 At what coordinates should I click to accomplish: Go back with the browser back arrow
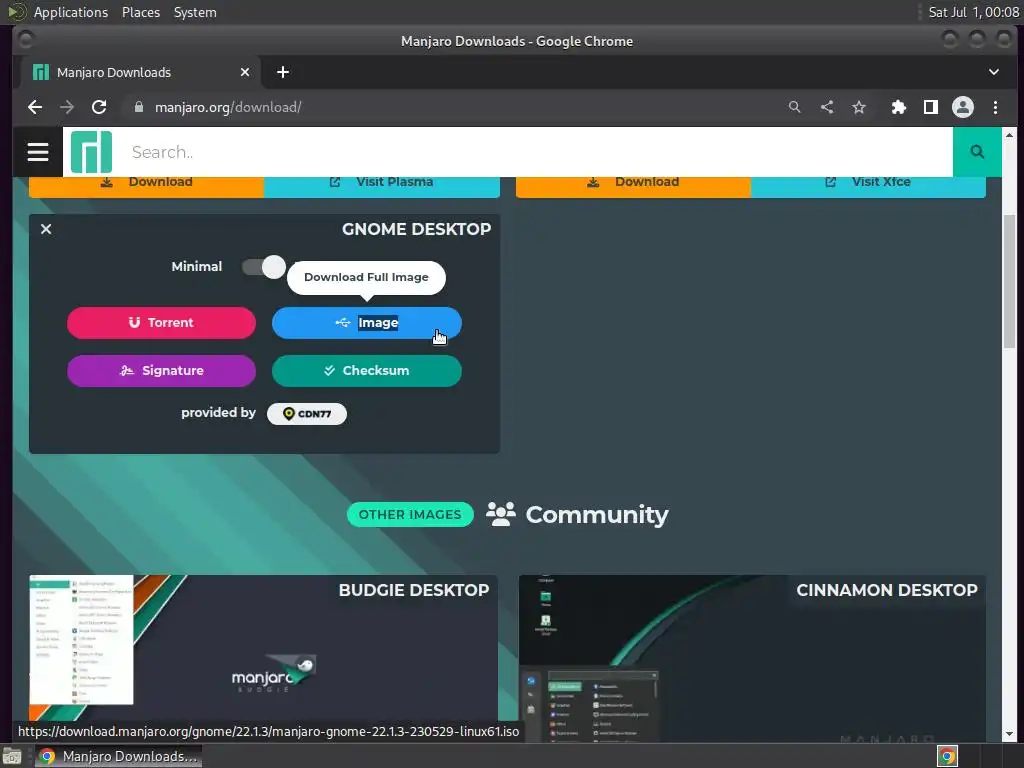(x=35, y=107)
